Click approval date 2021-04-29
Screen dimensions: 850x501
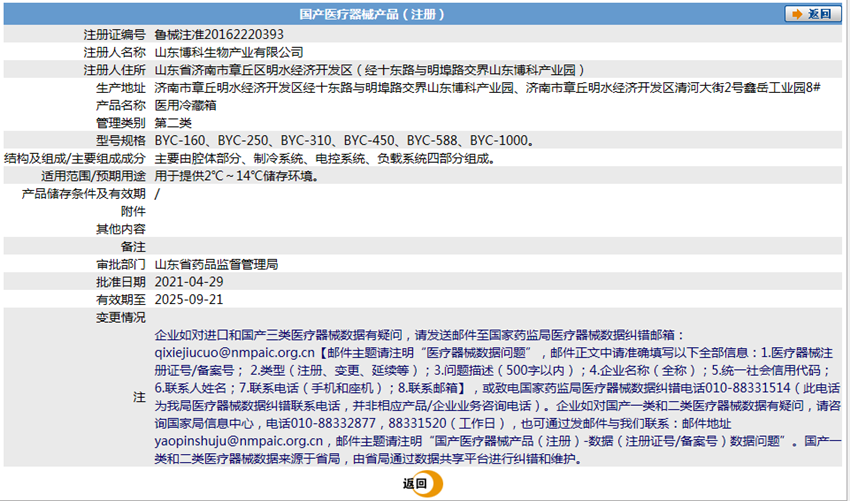pos(189,282)
